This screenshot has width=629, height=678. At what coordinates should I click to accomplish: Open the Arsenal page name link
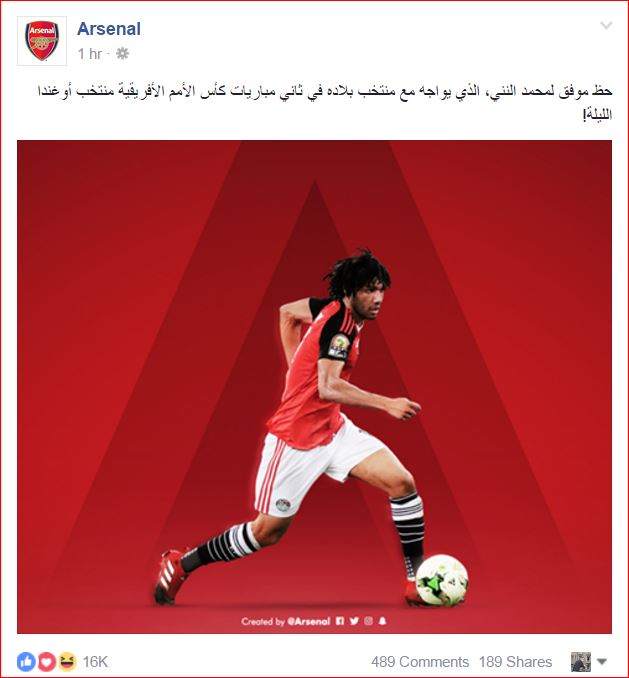(109, 29)
